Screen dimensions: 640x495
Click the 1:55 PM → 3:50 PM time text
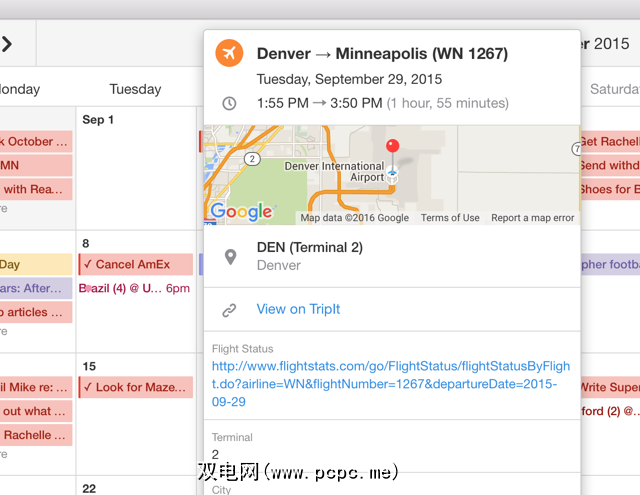[320, 103]
